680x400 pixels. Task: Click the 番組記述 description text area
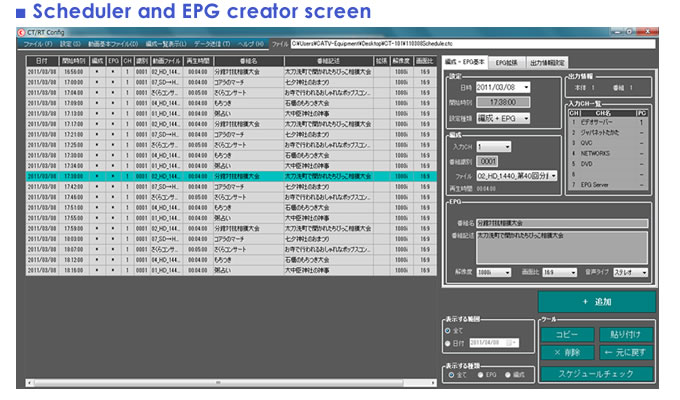click(562, 247)
